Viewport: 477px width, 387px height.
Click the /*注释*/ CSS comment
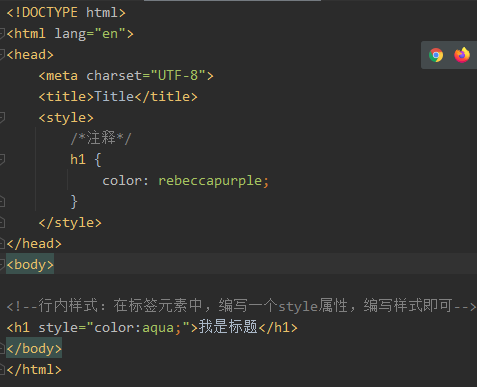[x=101, y=138]
